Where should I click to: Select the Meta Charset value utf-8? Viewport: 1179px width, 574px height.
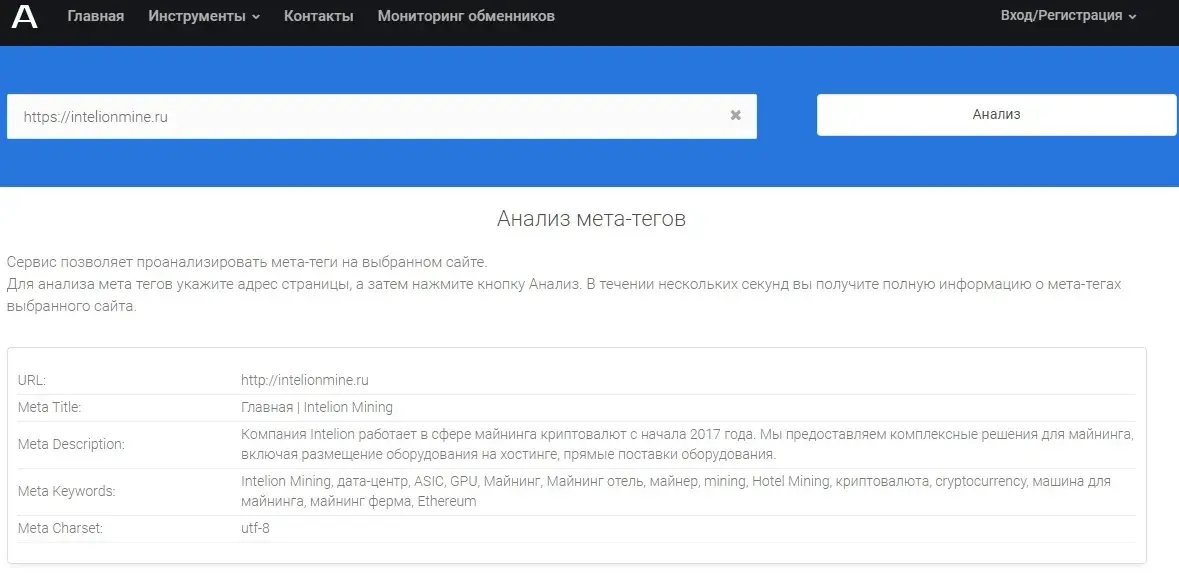point(255,528)
